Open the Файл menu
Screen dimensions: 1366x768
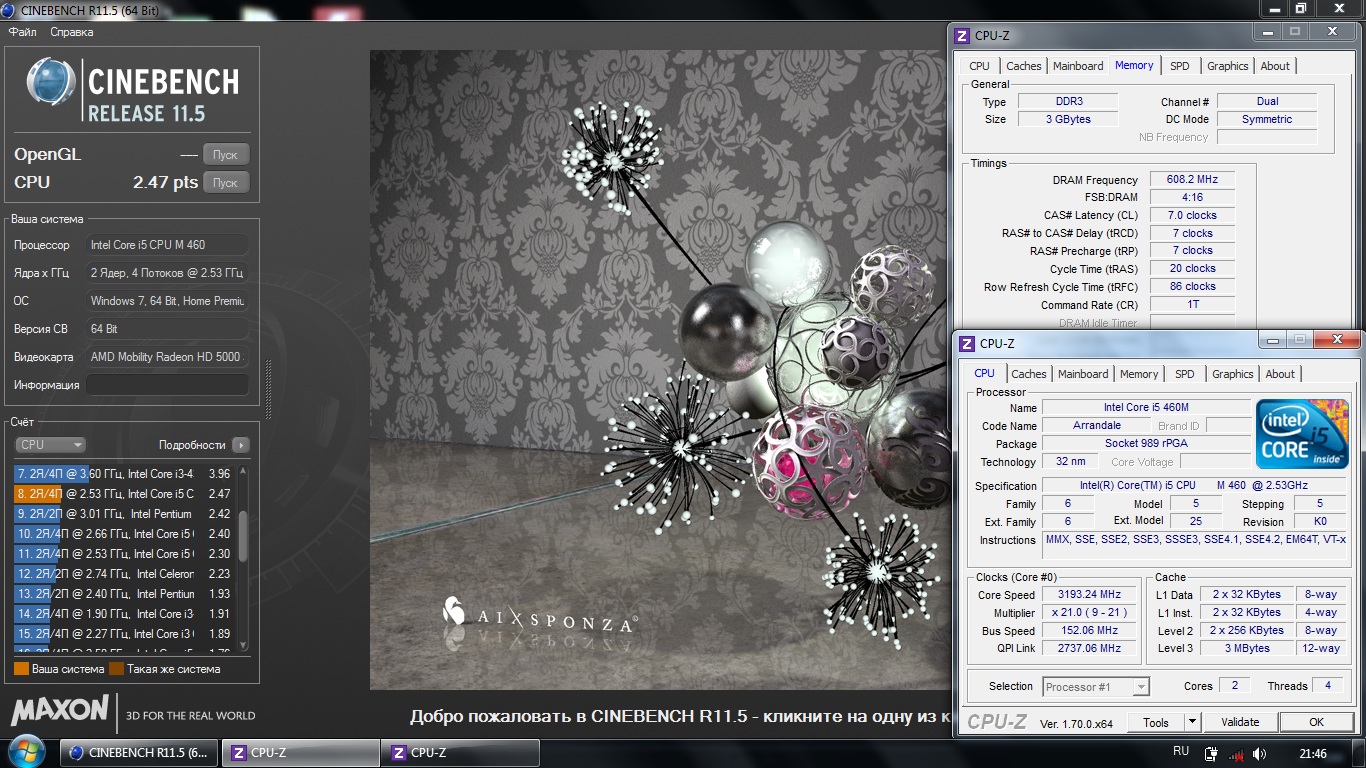pyautogui.click(x=22, y=32)
